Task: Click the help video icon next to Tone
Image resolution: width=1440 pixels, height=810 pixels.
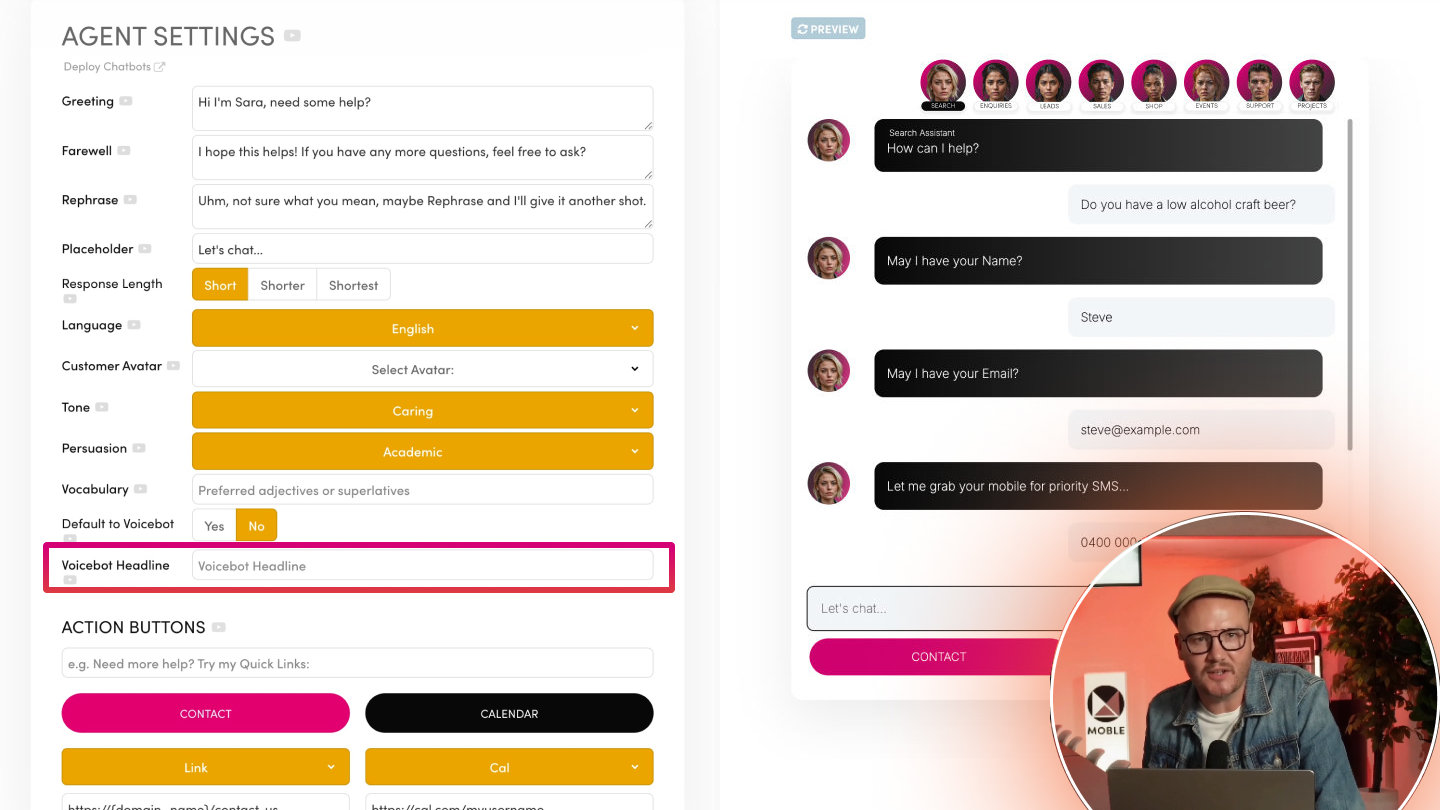Action: (x=102, y=408)
